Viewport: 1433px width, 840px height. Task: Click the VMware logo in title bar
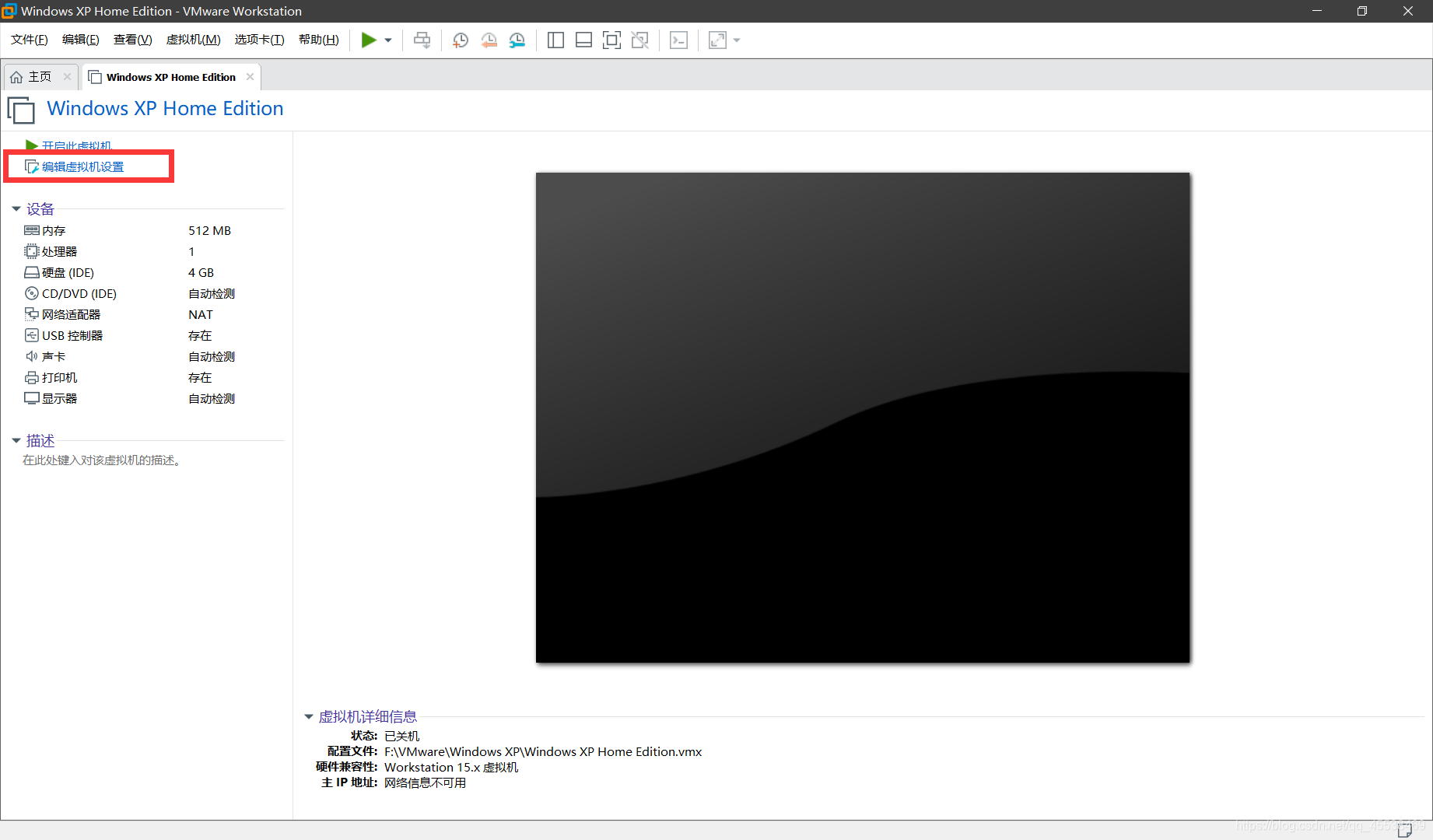pyautogui.click(x=9, y=11)
